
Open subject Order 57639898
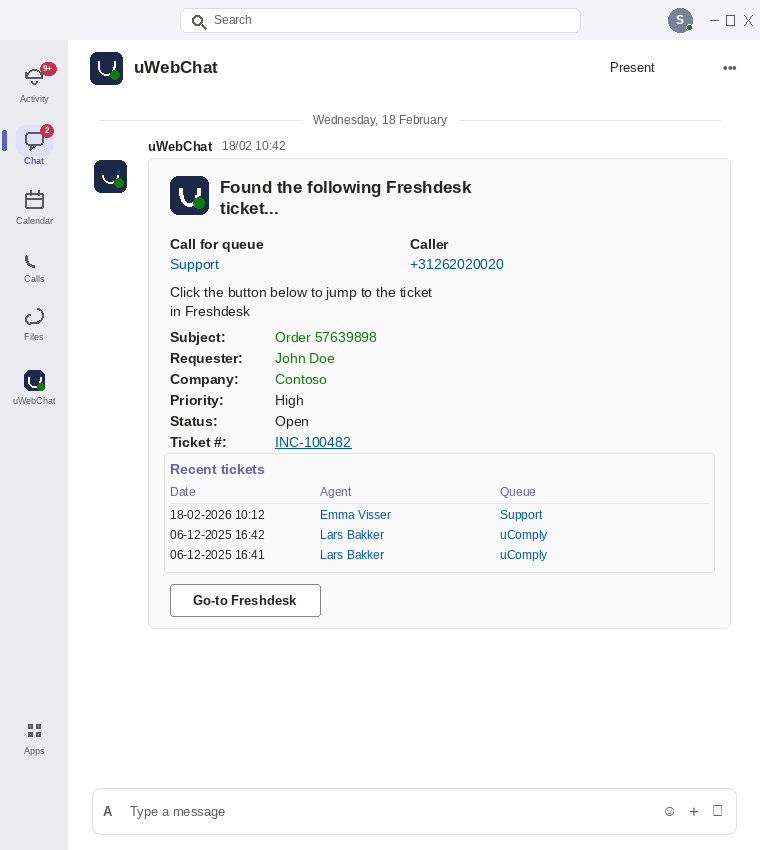click(326, 337)
